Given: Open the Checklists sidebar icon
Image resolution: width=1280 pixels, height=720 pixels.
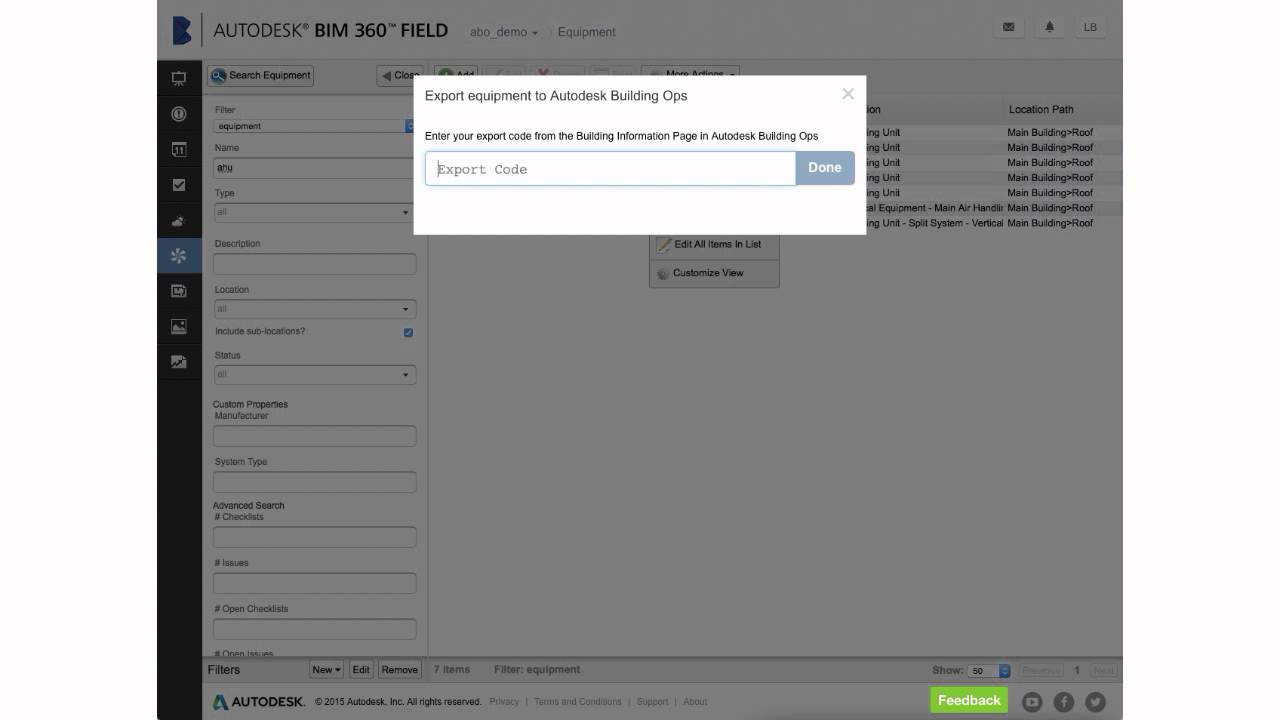Looking at the screenshot, I should click(179, 185).
